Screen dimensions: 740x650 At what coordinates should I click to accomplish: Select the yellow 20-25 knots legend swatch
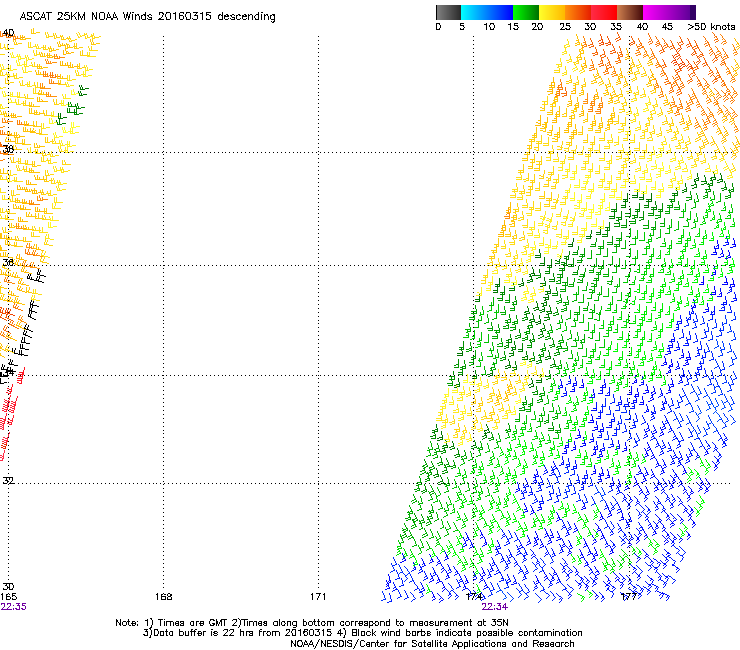(552, 12)
